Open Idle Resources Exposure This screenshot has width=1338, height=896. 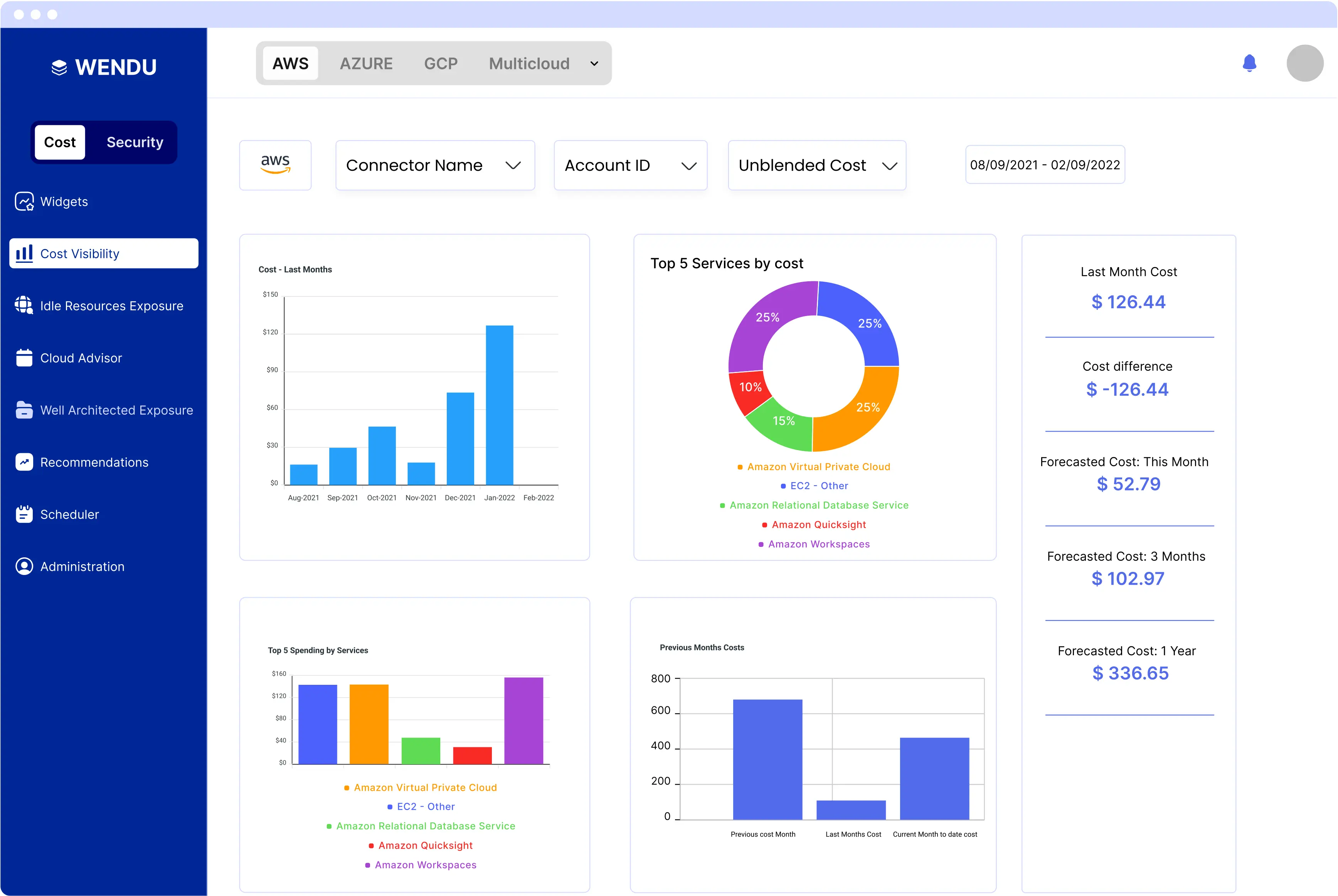pos(111,306)
